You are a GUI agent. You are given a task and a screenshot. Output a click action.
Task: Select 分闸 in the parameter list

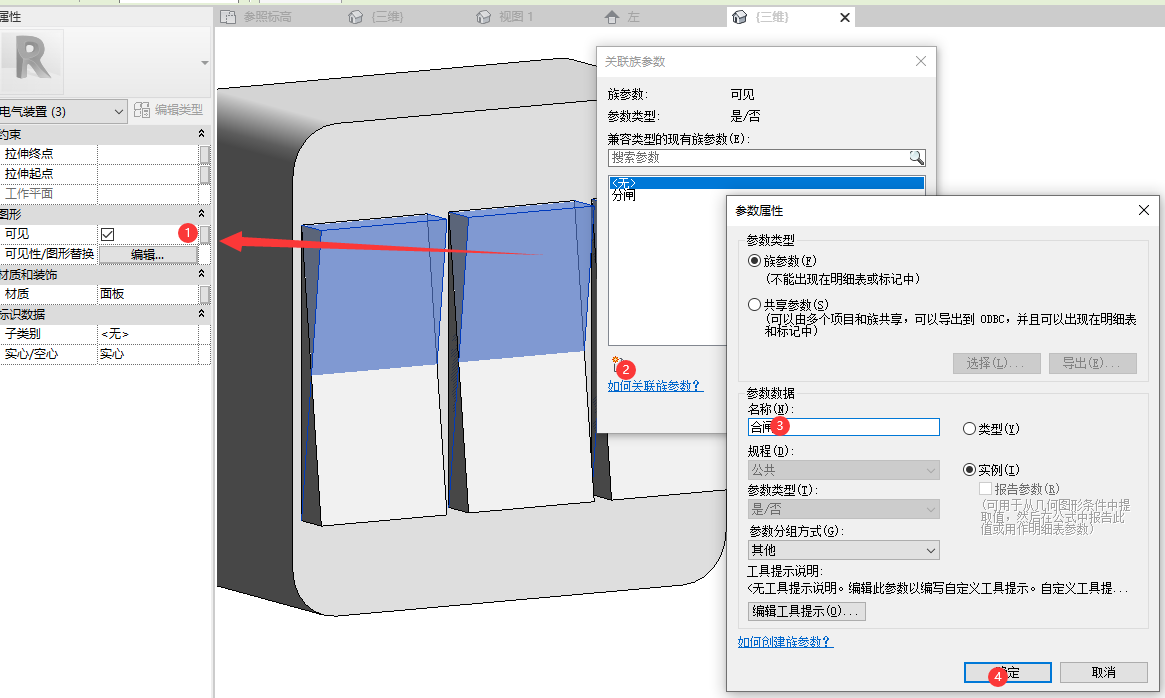[623, 195]
